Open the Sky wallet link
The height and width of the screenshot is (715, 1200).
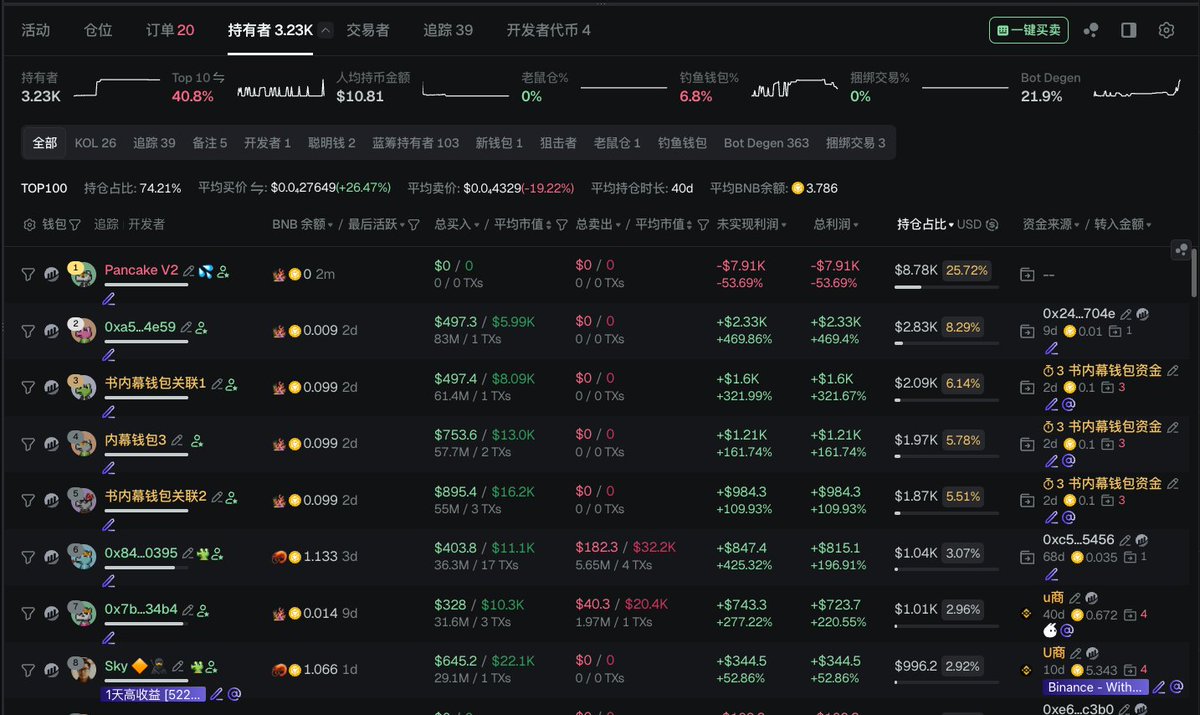pos(116,666)
